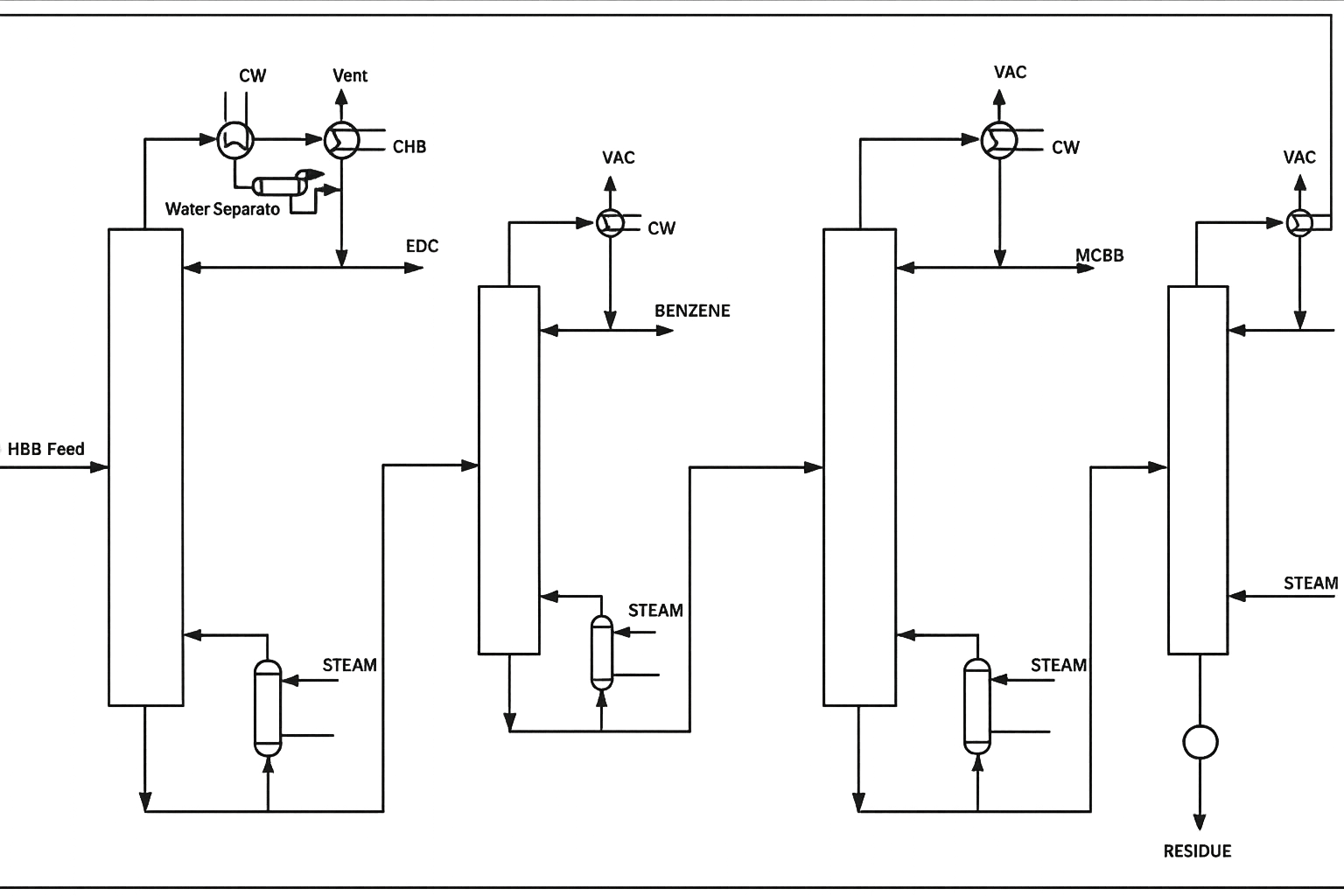Select the 'Water Separato' label
1344x896 pixels.
point(222,209)
